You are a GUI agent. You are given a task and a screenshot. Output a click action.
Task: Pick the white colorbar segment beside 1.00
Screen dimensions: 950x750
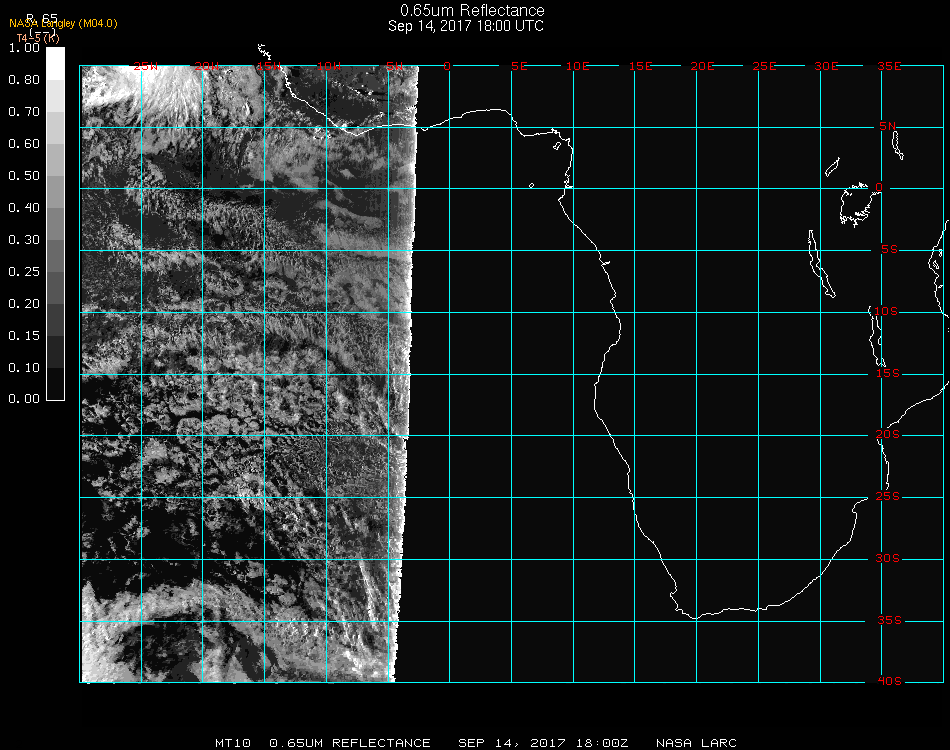pyautogui.click(x=55, y=64)
